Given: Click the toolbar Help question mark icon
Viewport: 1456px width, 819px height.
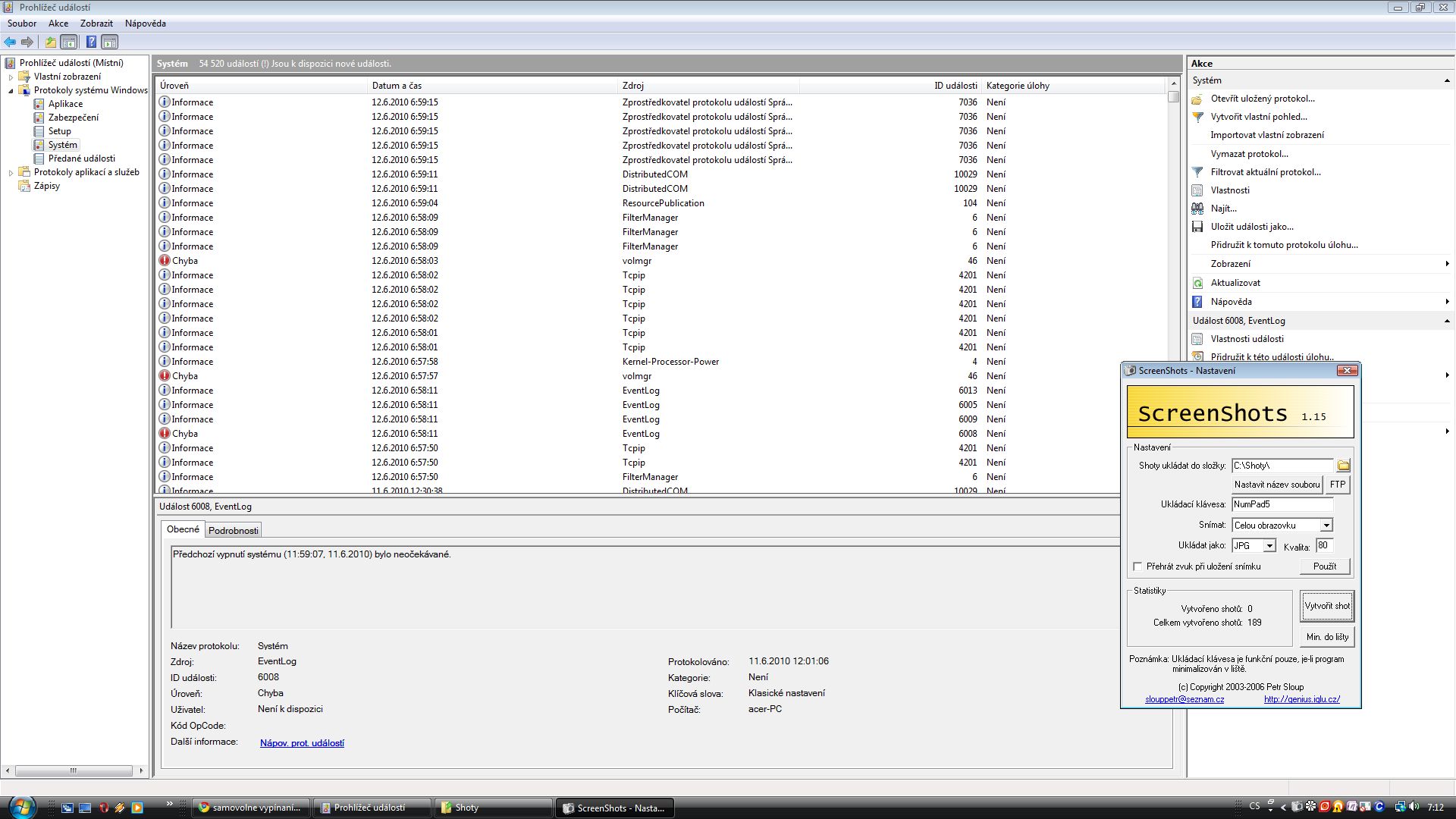Looking at the screenshot, I should (x=91, y=42).
